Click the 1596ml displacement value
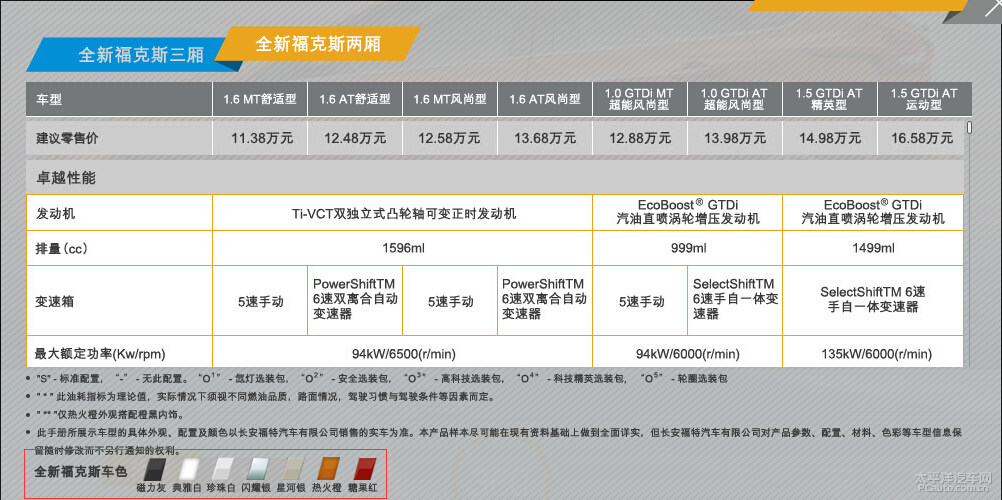Viewport: 1002px width, 500px height. coord(403,248)
